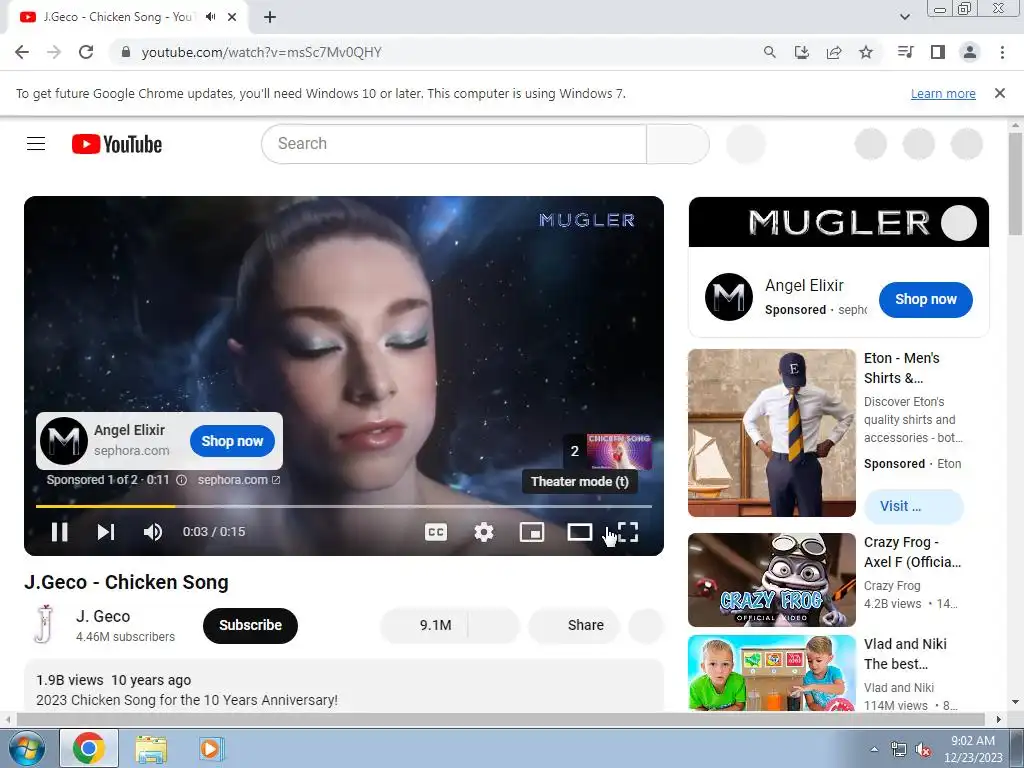1024x768 pixels.
Task: Open File Explorer from taskbar
Action: (151, 748)
